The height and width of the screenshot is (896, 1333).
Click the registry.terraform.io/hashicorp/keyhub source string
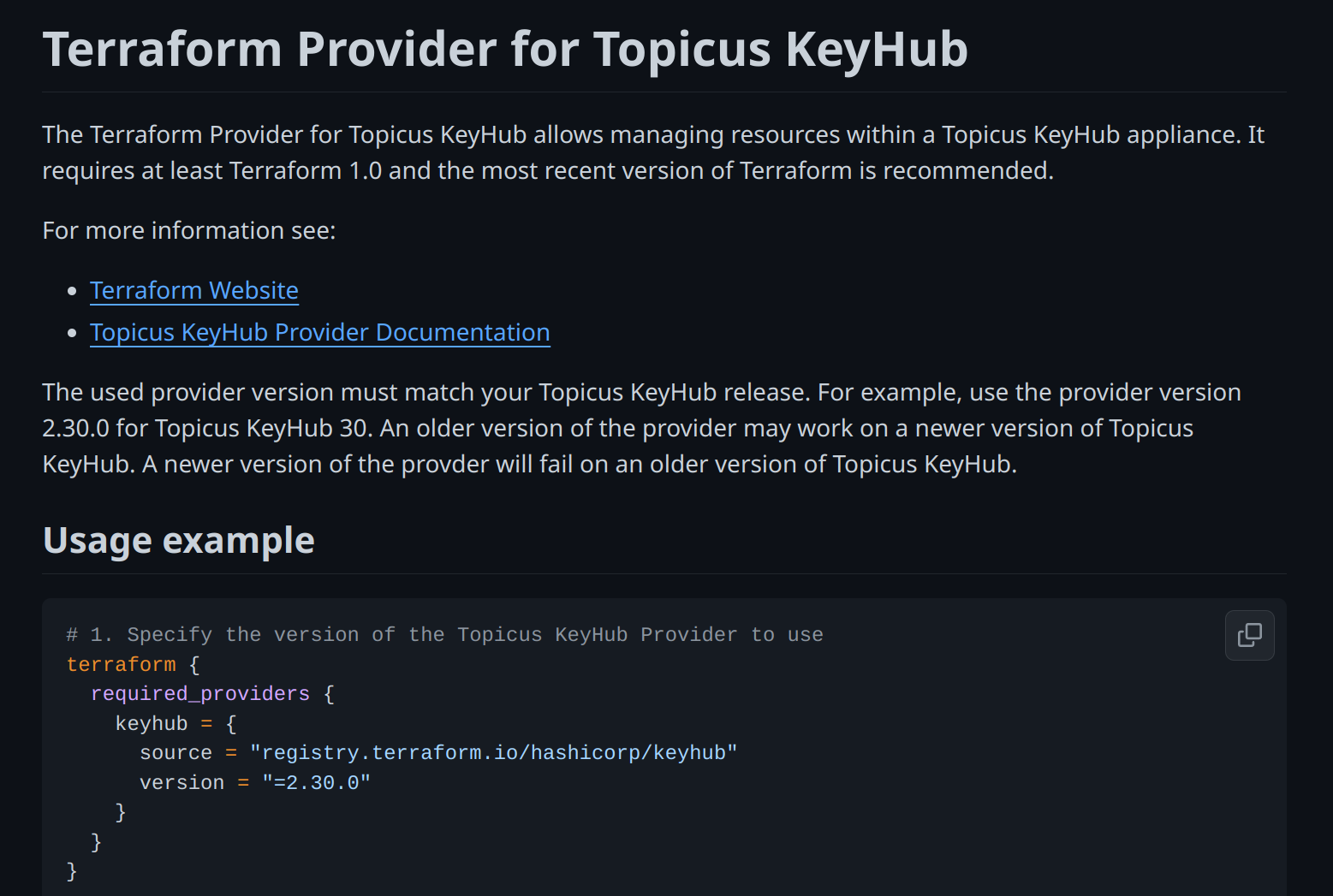[x=493, y=753]
